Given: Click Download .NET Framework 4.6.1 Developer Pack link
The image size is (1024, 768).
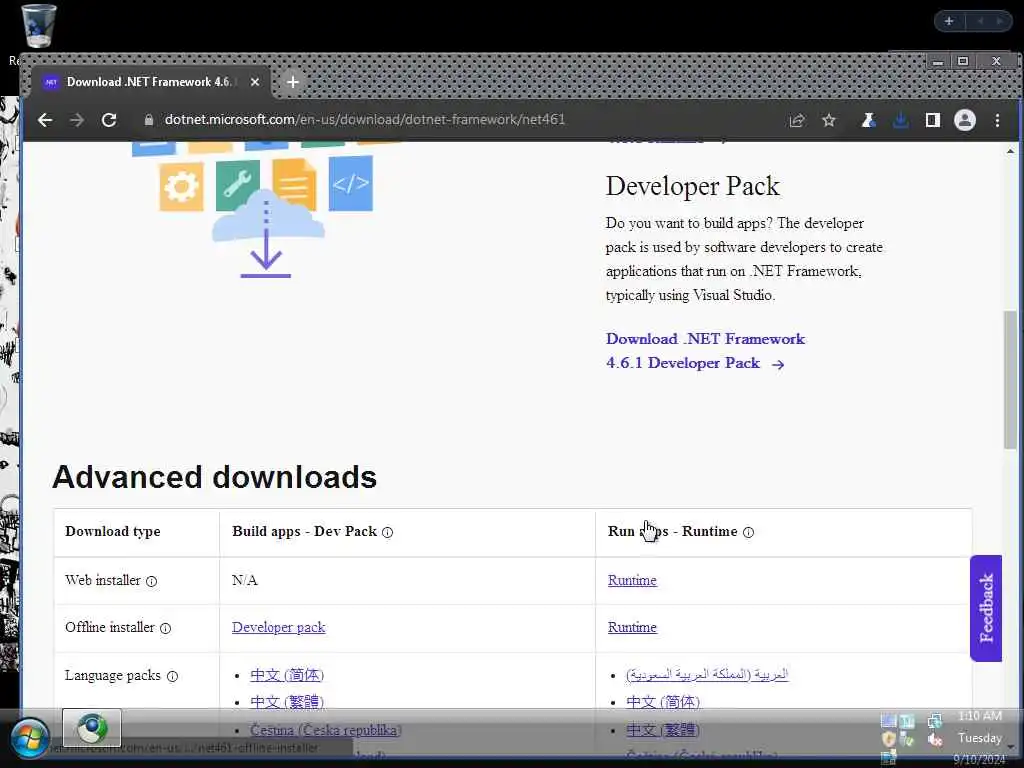Looking at the screenshot, I should click(705, 351).
